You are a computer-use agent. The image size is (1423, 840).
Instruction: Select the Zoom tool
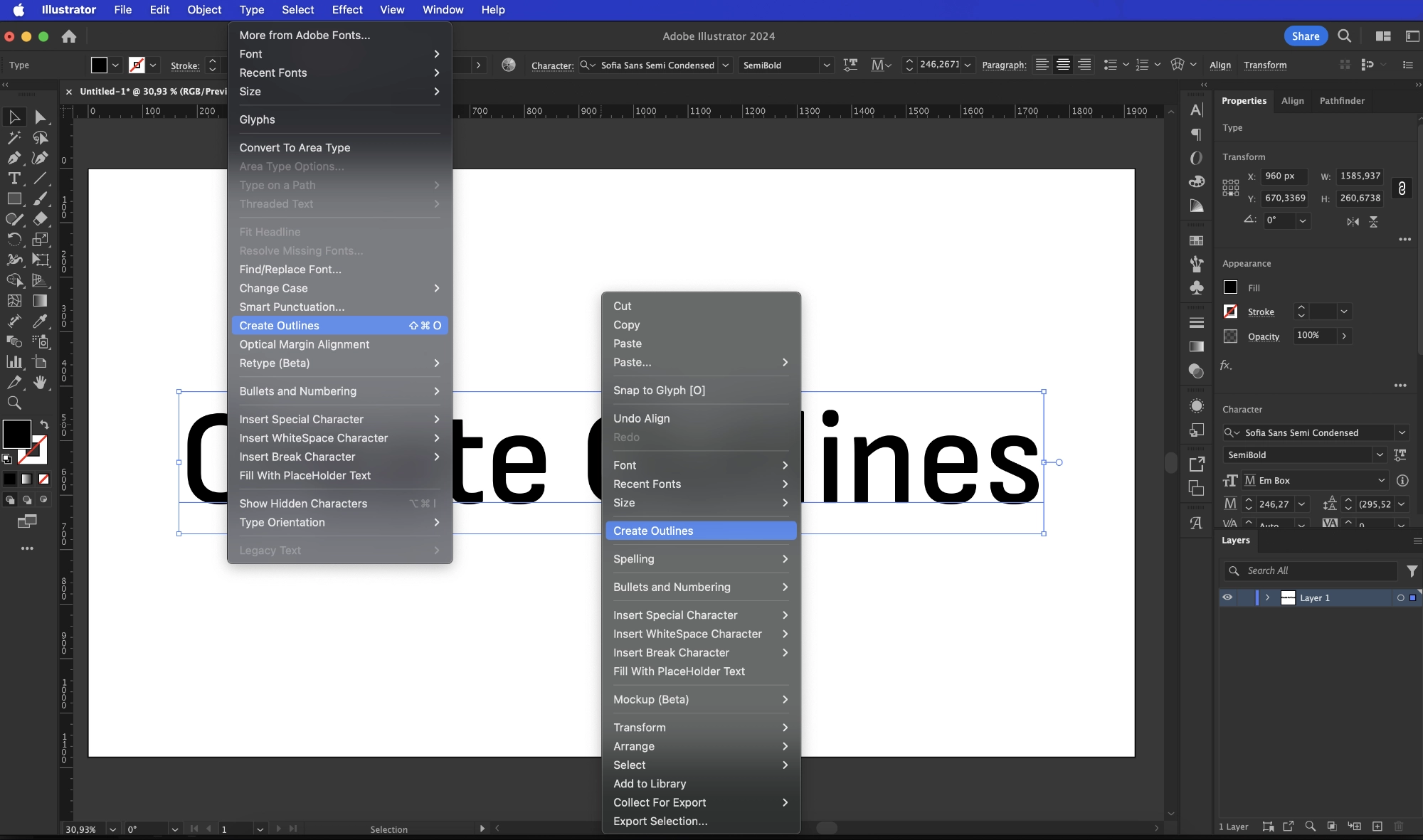15,403
